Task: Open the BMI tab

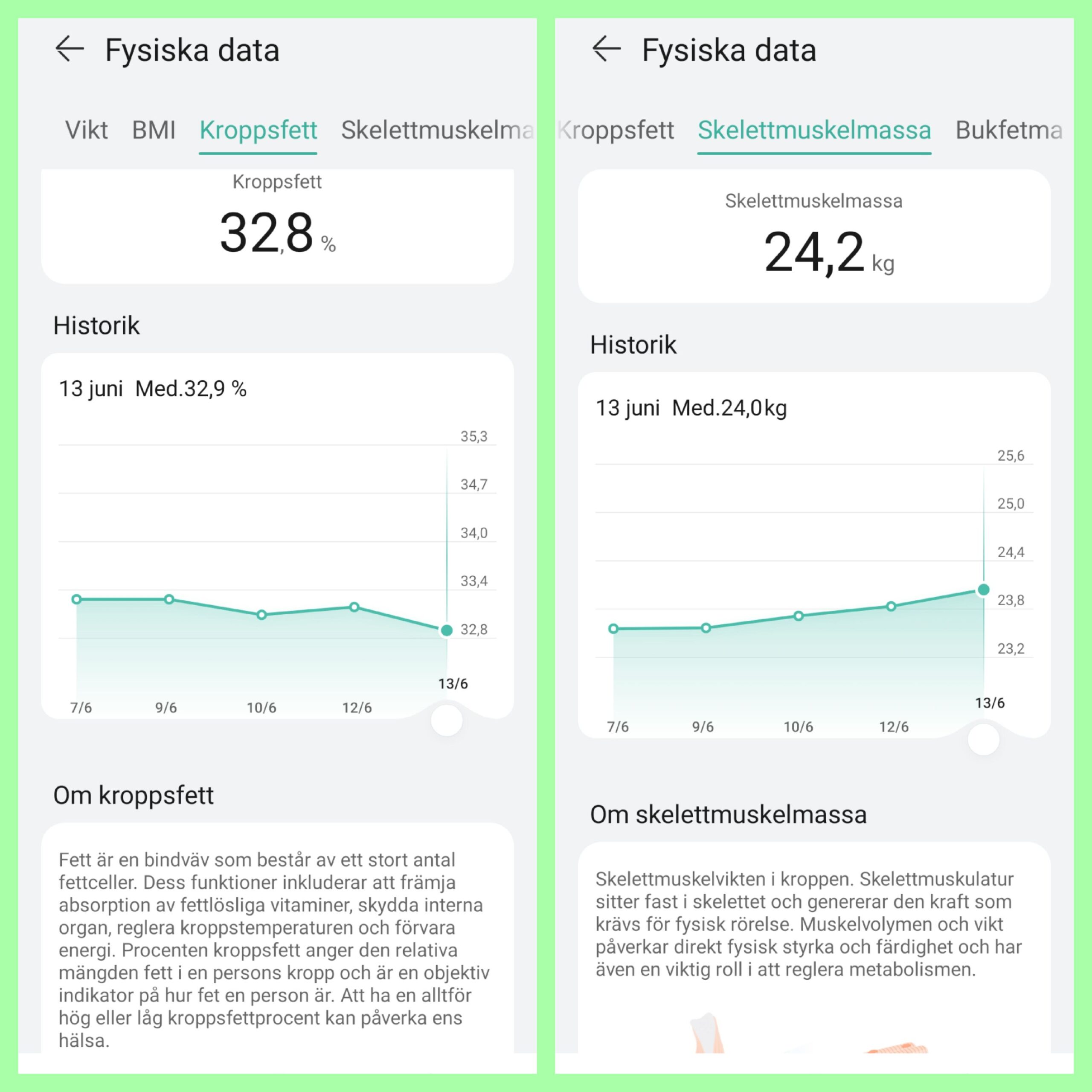Action: 154,130
